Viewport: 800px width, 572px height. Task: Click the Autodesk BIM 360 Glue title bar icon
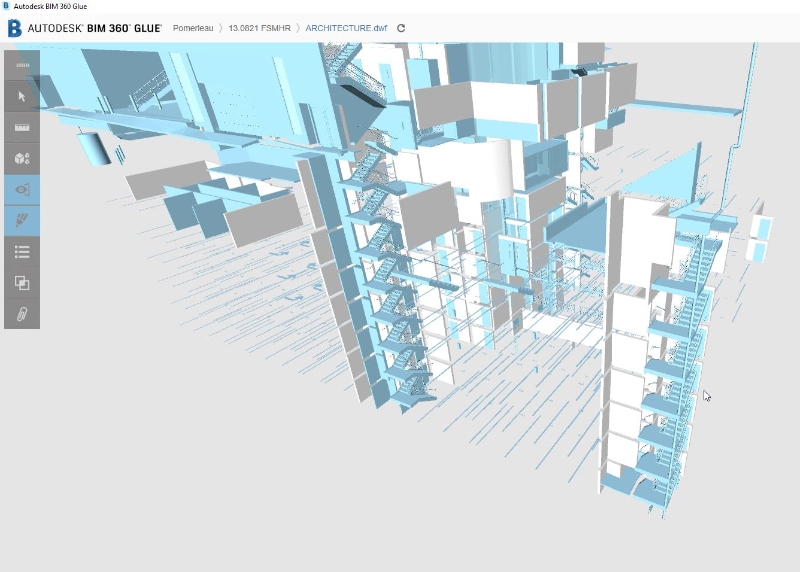(x=6, y=6)
